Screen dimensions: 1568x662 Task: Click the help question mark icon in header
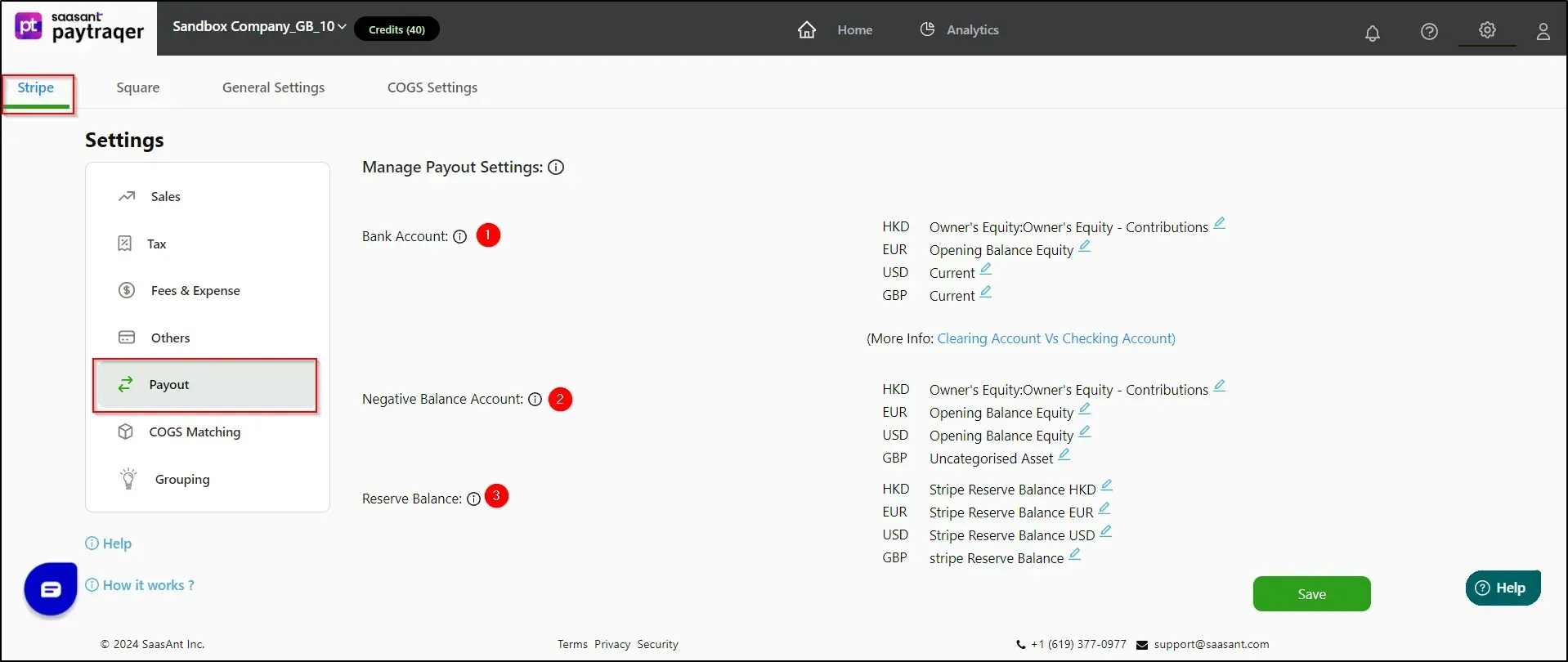(x=1429, y=32)
